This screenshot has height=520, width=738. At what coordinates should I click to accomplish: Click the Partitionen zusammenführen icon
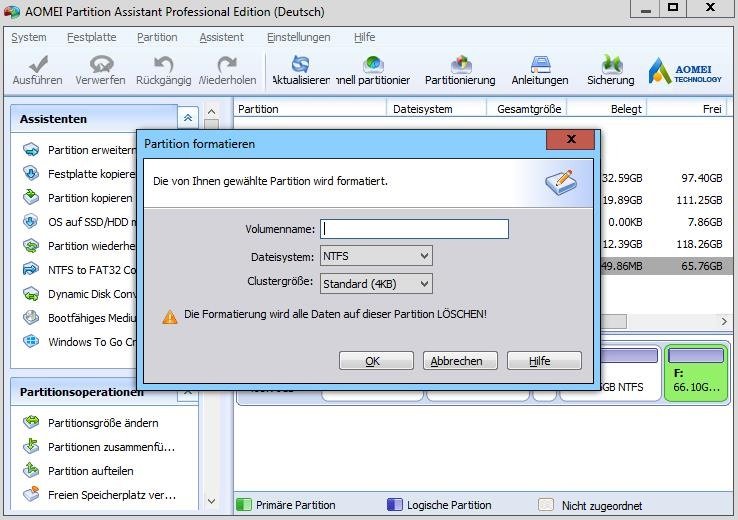click(x=31, y=447)
